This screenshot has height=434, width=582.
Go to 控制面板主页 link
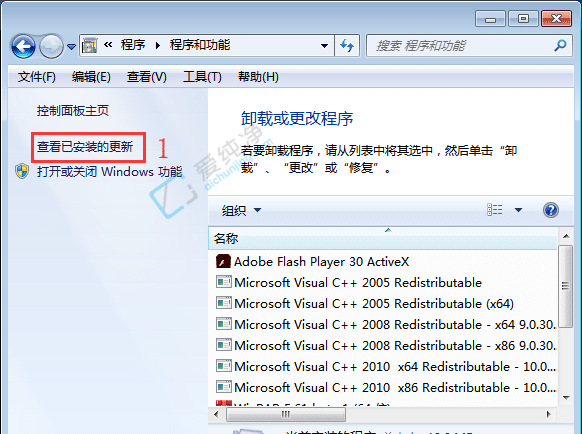click(73, 110)
